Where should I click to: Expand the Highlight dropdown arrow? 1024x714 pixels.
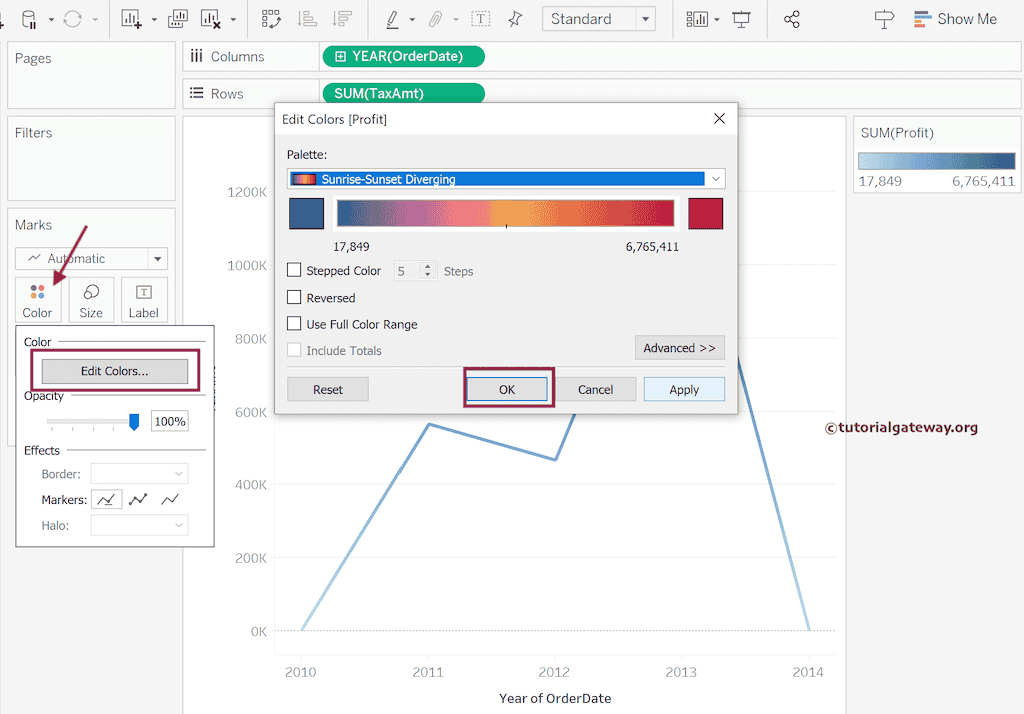(x=412, y=20)
